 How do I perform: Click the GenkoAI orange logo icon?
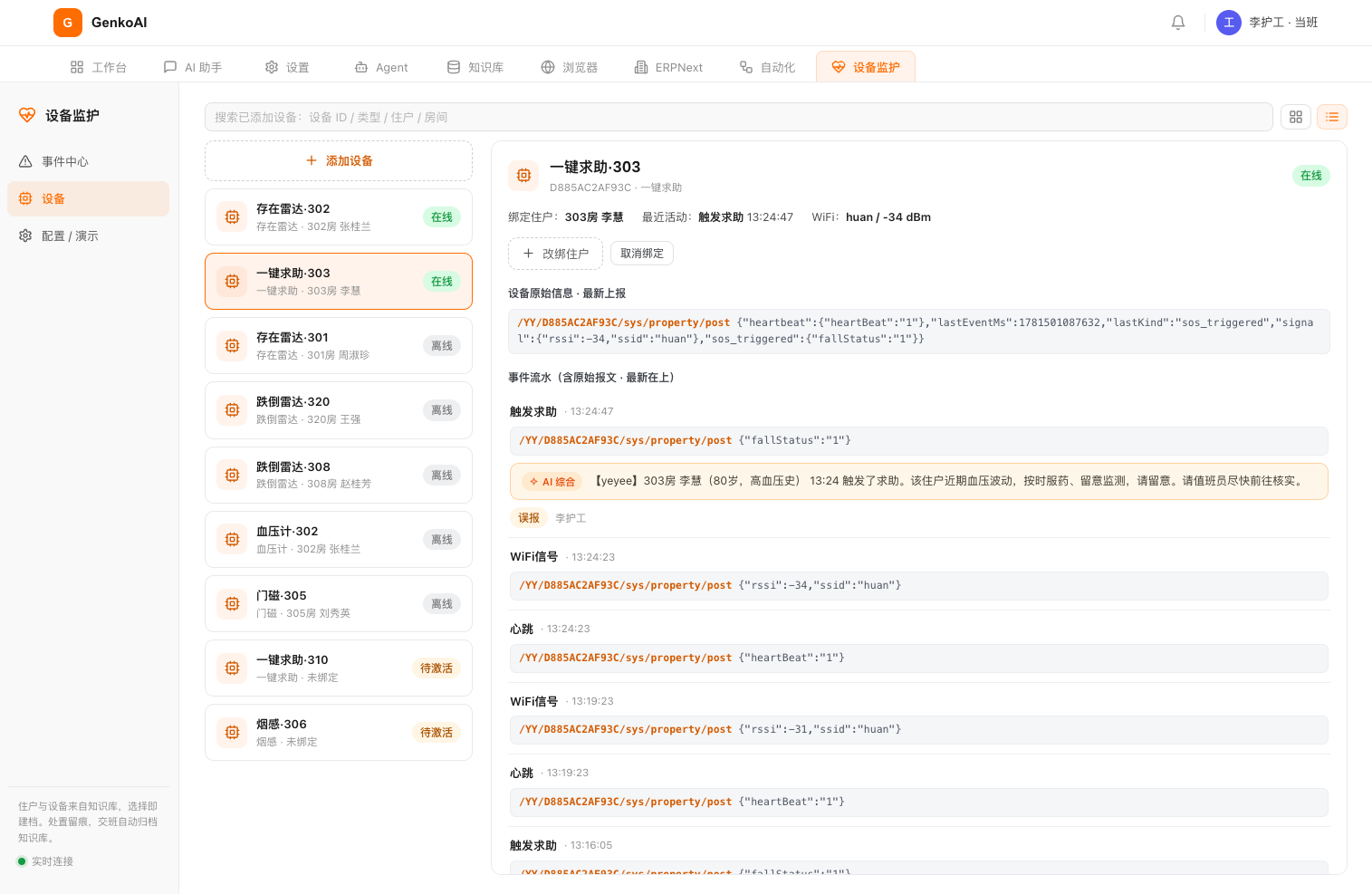click(68, 23)
